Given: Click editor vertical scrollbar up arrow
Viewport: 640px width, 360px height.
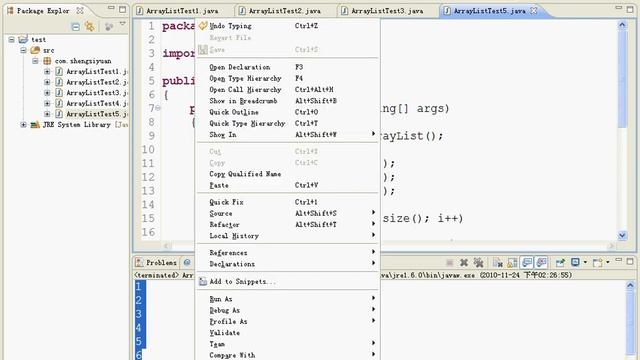Looking at the screenshot, I should [x=622, y=25].
